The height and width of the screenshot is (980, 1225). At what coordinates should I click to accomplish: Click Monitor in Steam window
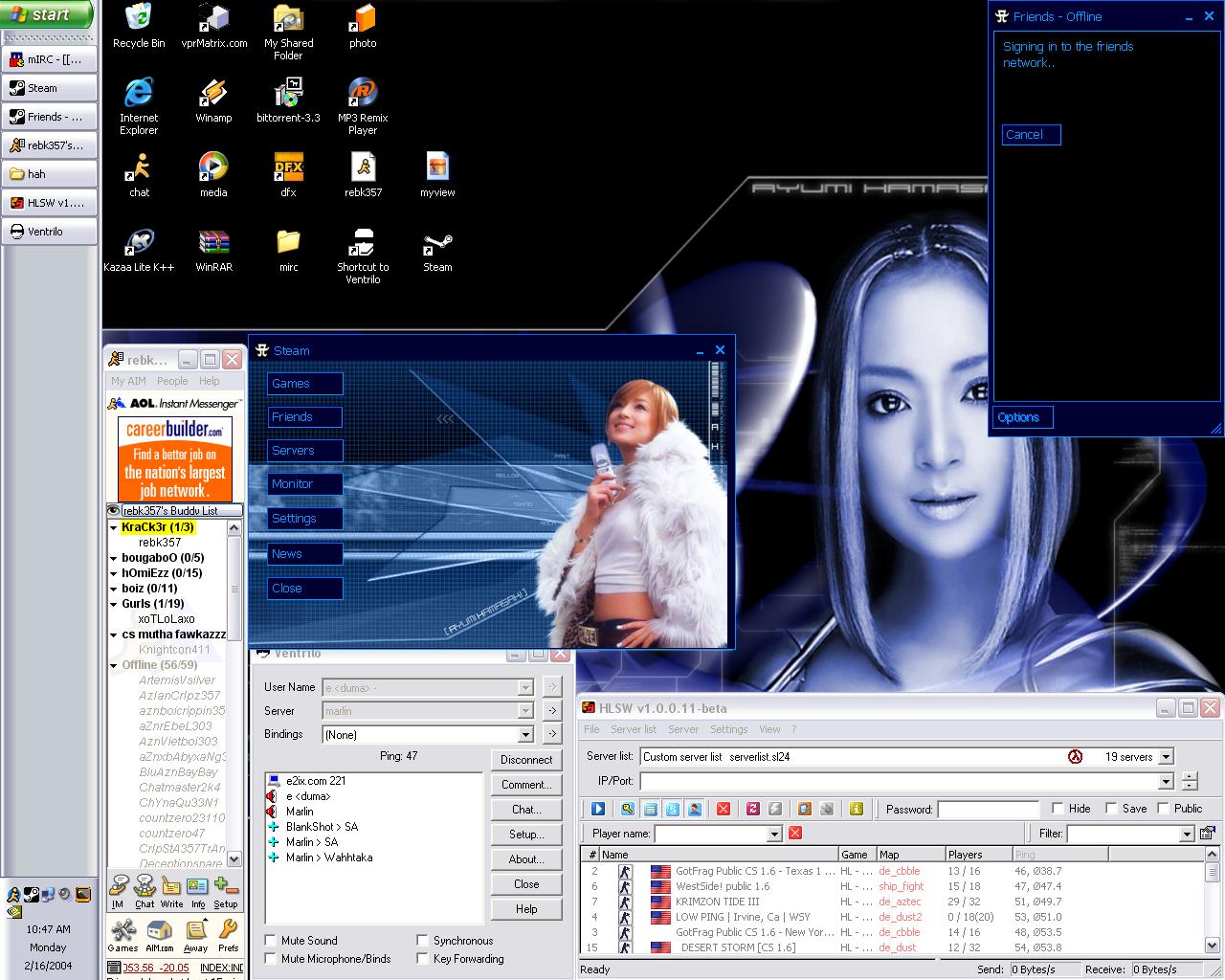305,484
